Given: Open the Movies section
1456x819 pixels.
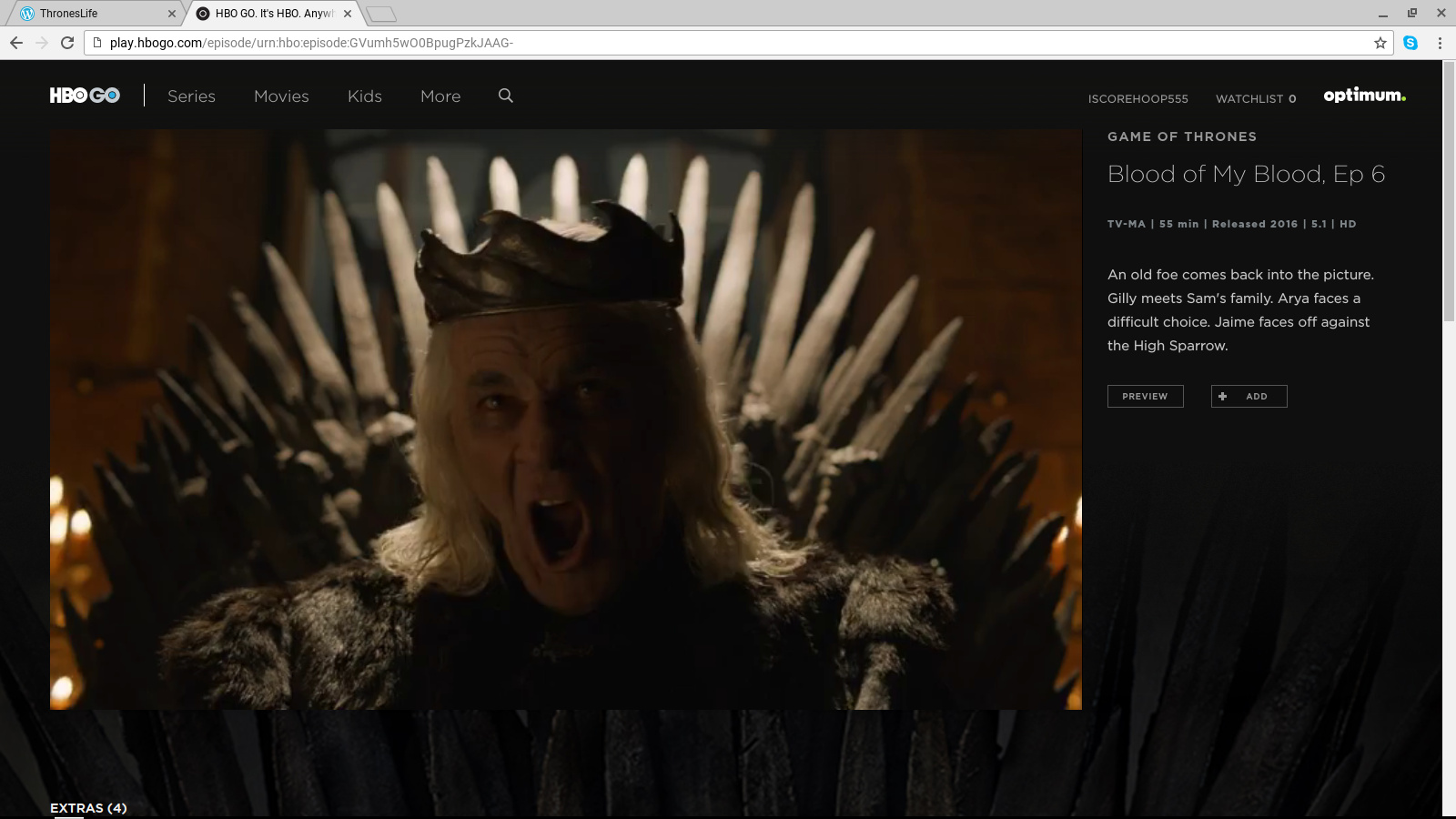Looking at the screenshot, I should (281, 96).
